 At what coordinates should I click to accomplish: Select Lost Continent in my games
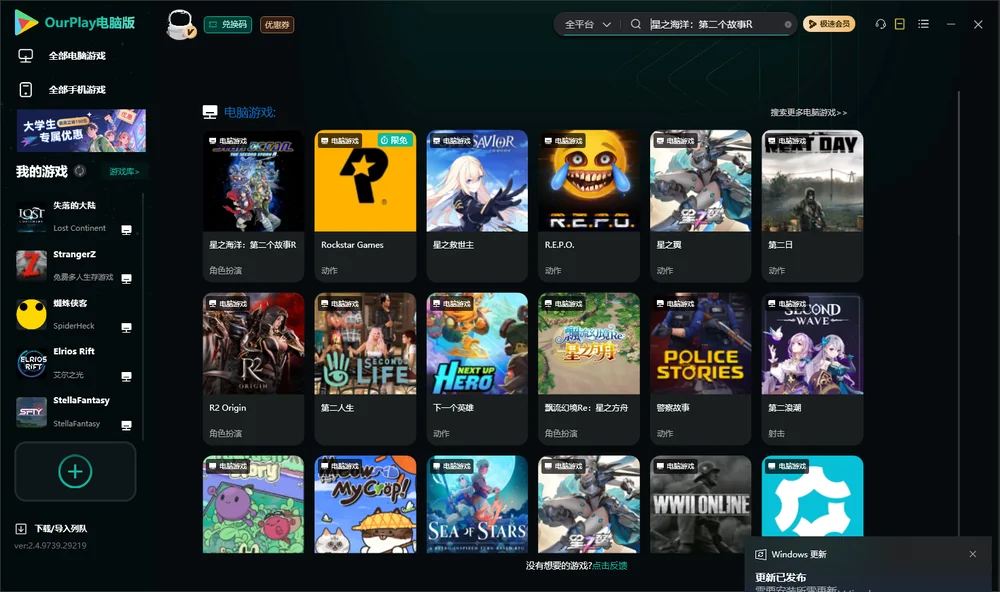click(x=75, y=217)
